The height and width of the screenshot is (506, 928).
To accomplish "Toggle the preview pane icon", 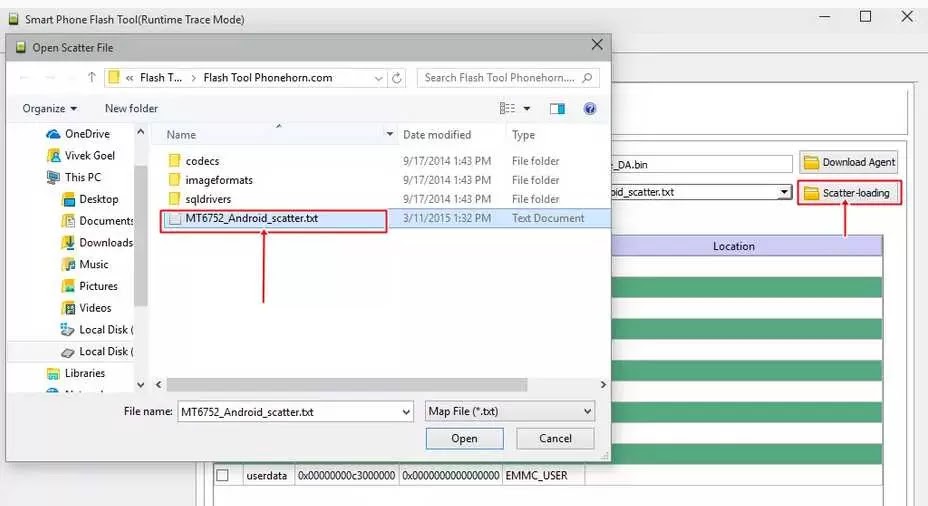I will pyautogui.click(x=557, y=109).
